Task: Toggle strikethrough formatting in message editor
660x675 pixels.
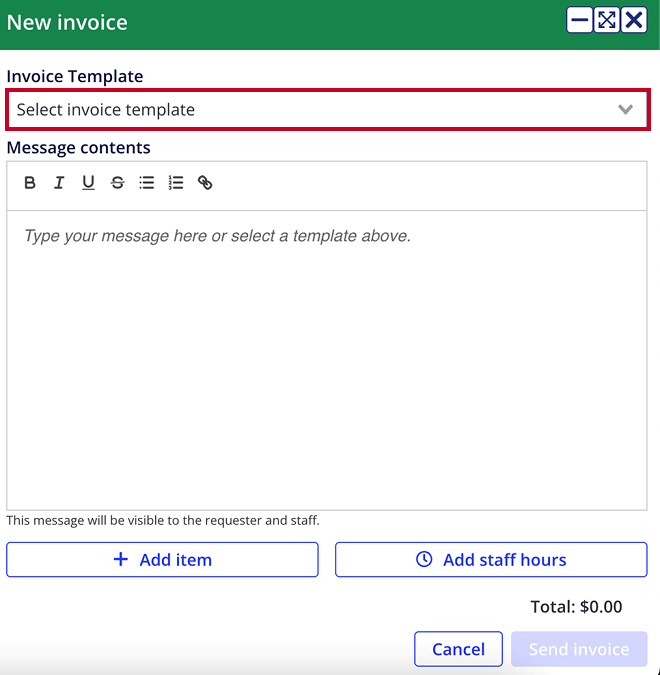Action: pos(118,183)
